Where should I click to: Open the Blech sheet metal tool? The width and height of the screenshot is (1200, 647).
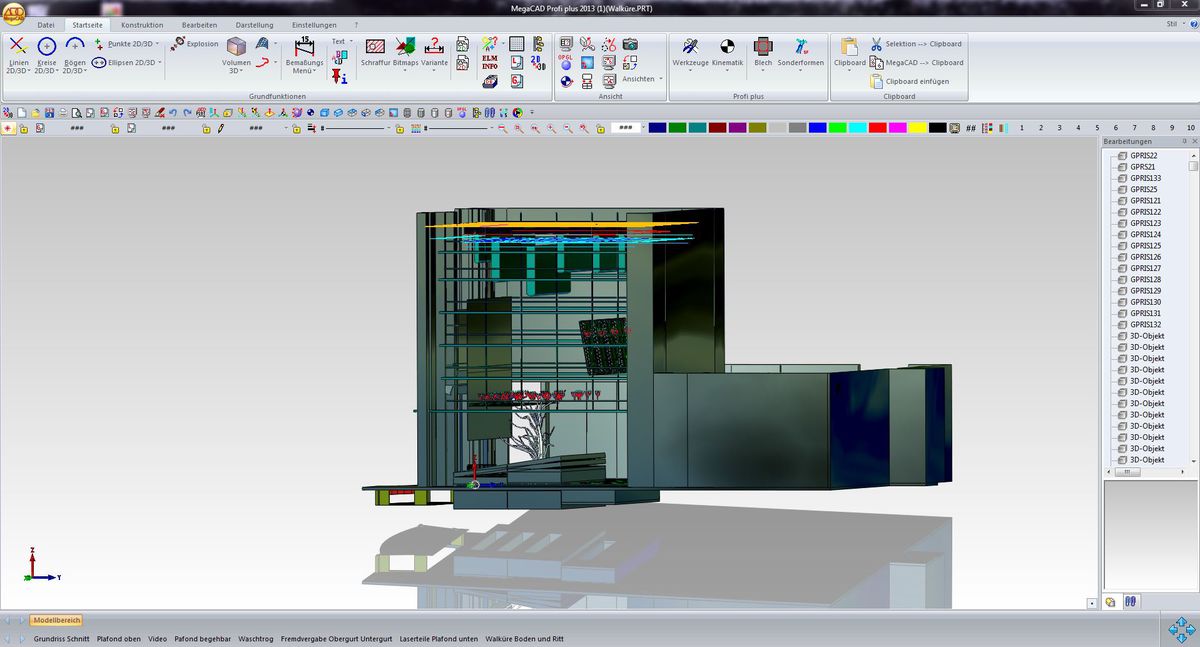(x=763, y=47)
